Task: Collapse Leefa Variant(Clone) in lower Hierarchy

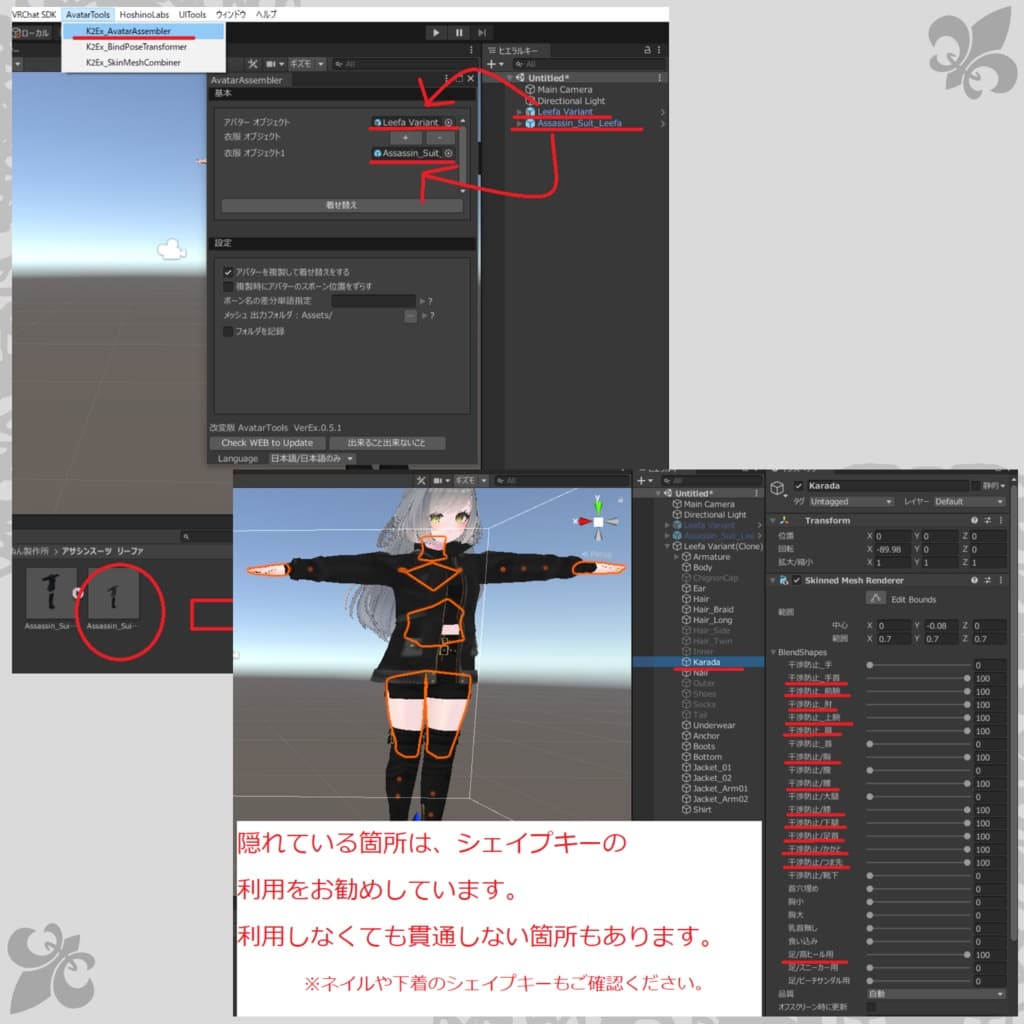Action: coord(667,546)
